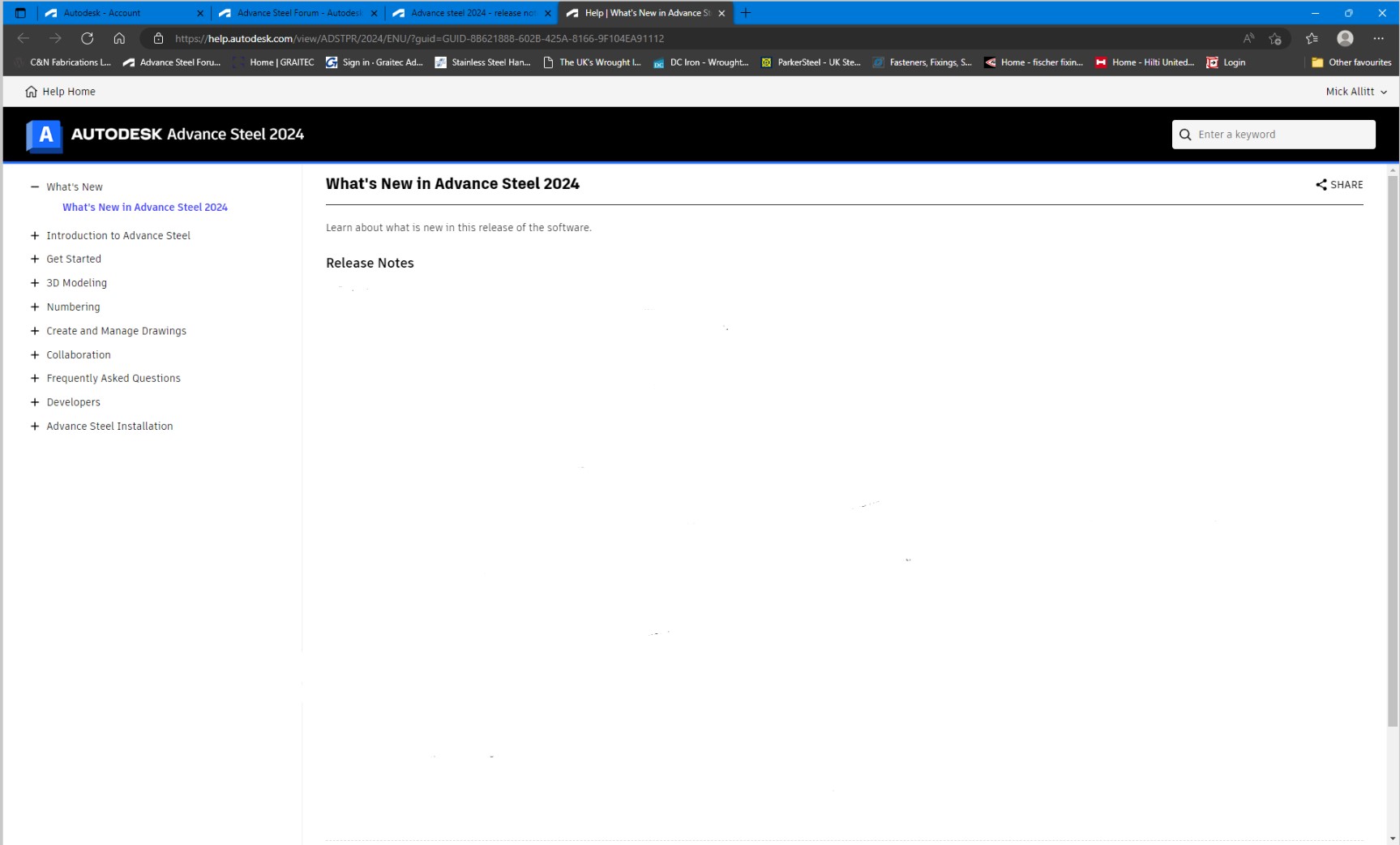Close the Help What's New tab

[721, 13]
